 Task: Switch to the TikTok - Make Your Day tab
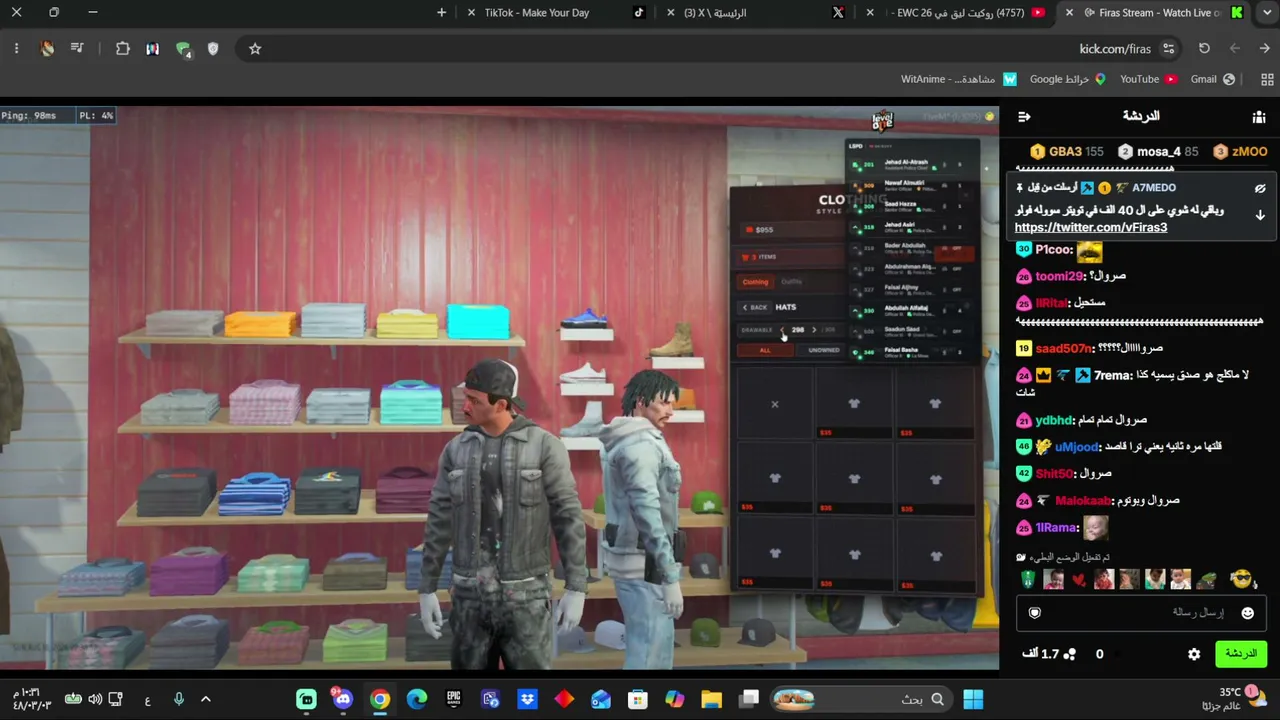(556, 13)
